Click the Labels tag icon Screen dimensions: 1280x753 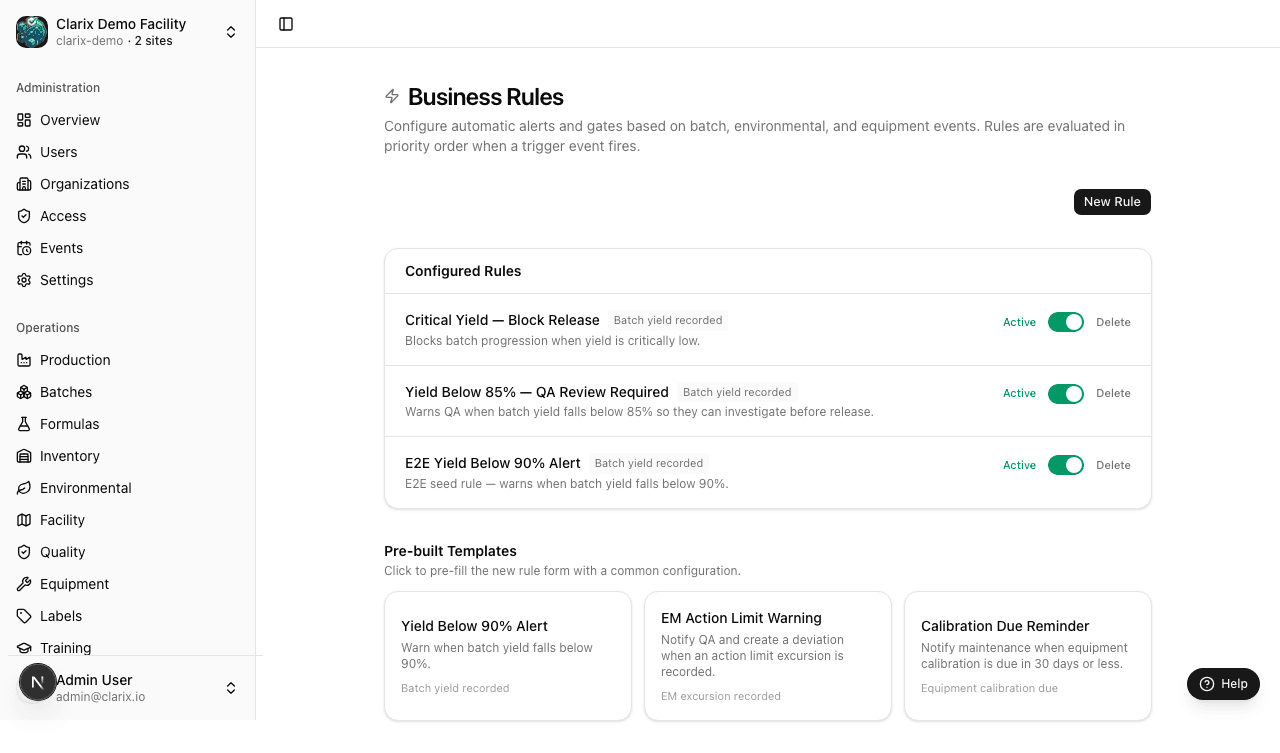24,616
